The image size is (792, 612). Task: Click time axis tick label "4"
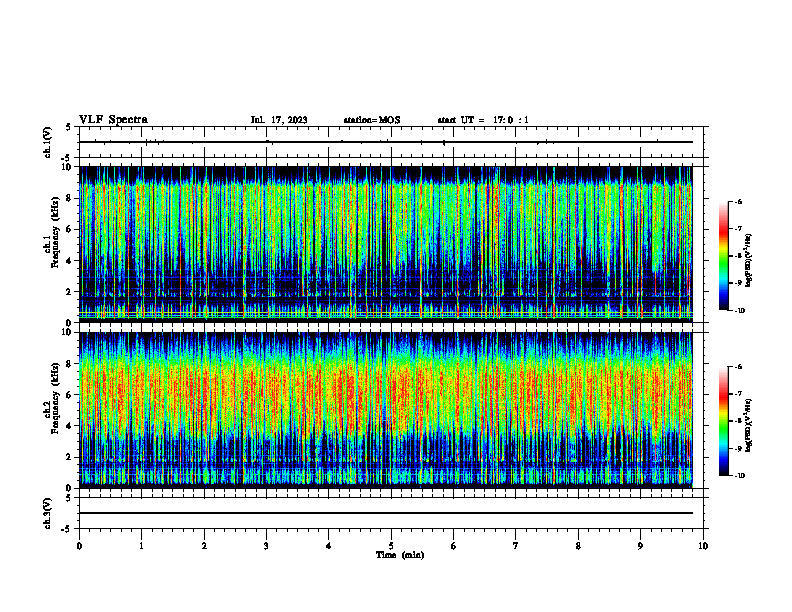point(329,546)
